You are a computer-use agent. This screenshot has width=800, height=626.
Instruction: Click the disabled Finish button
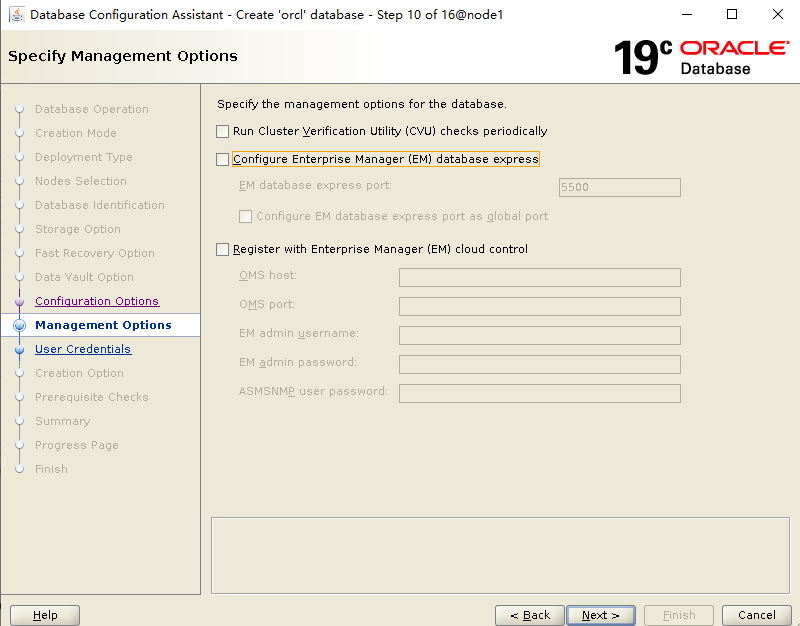[x=679, y=615]
